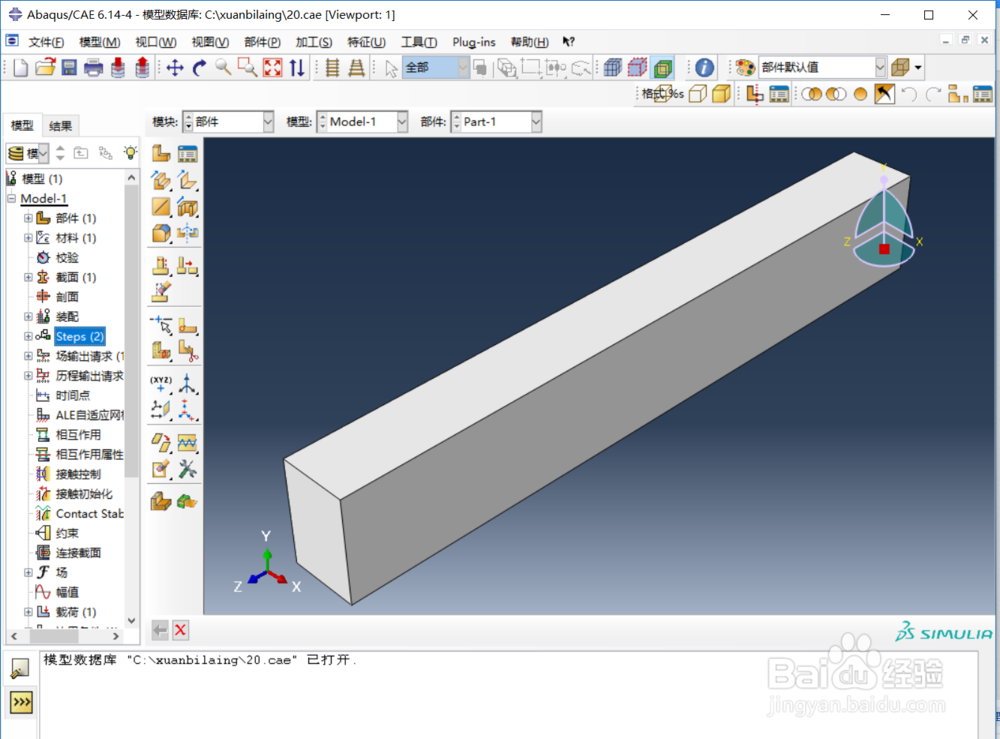Click the Create Part tool icon

(x=161, y=154)
